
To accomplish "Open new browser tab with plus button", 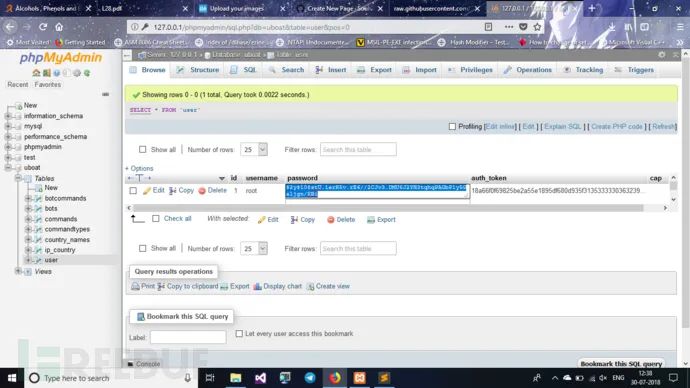I will point(592,8).
